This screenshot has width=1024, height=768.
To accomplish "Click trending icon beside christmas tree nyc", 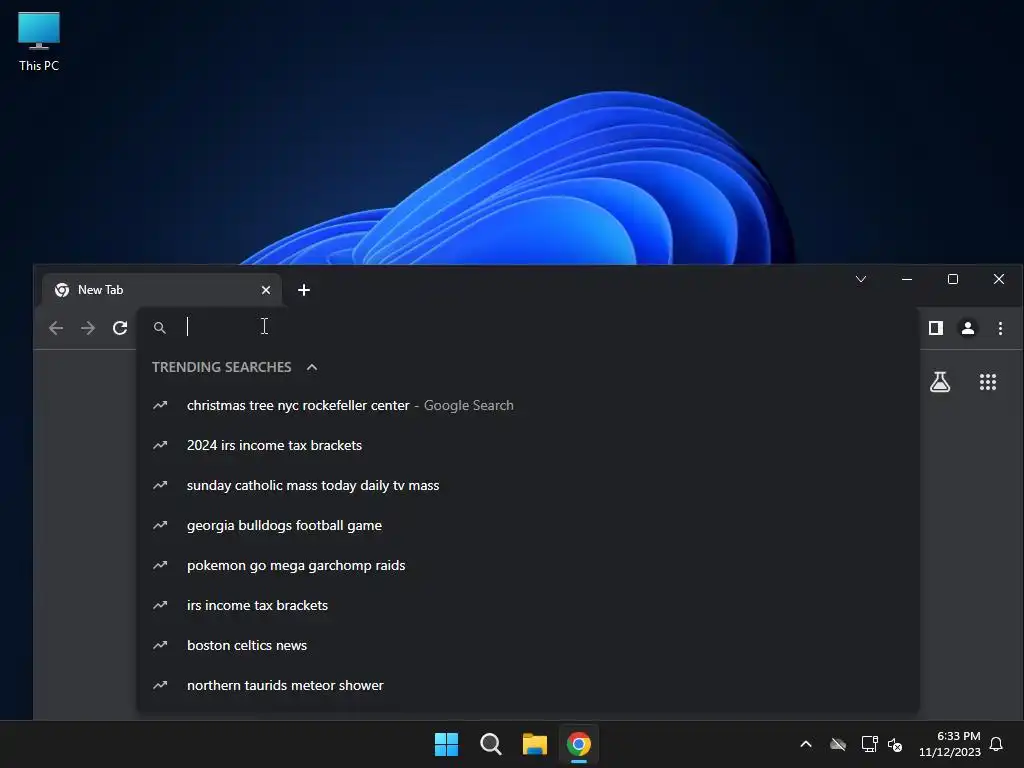I will [x=160, y=406].
